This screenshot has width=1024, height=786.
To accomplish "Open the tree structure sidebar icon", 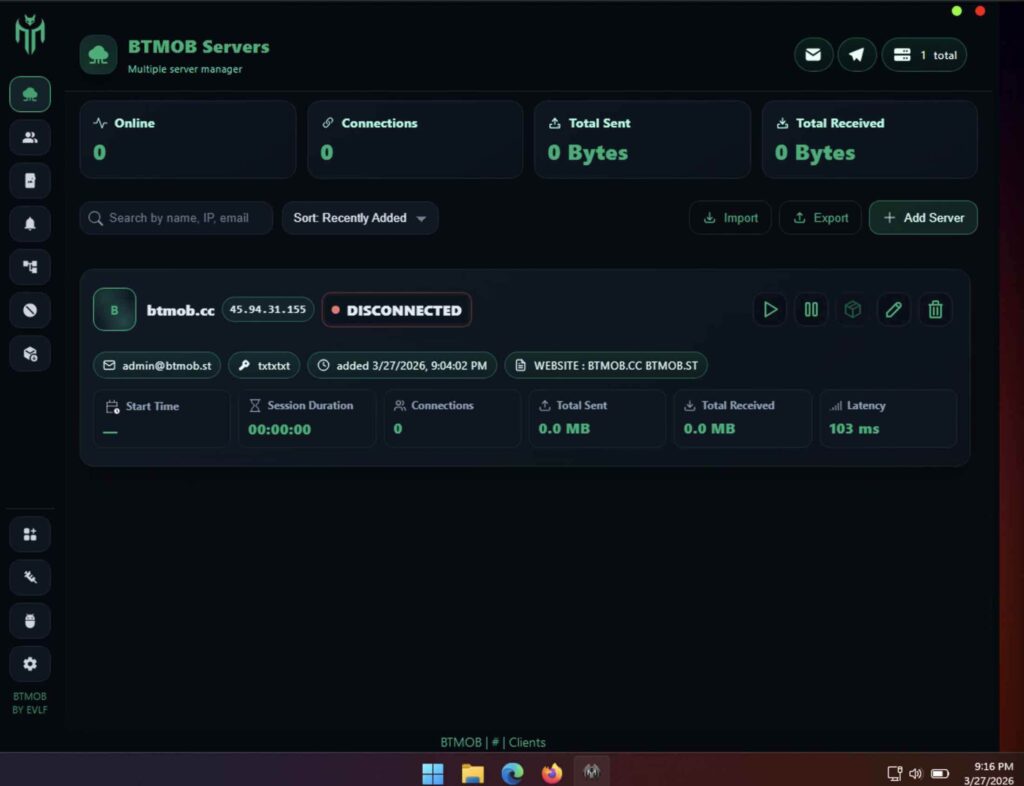I will pos(30,267).
